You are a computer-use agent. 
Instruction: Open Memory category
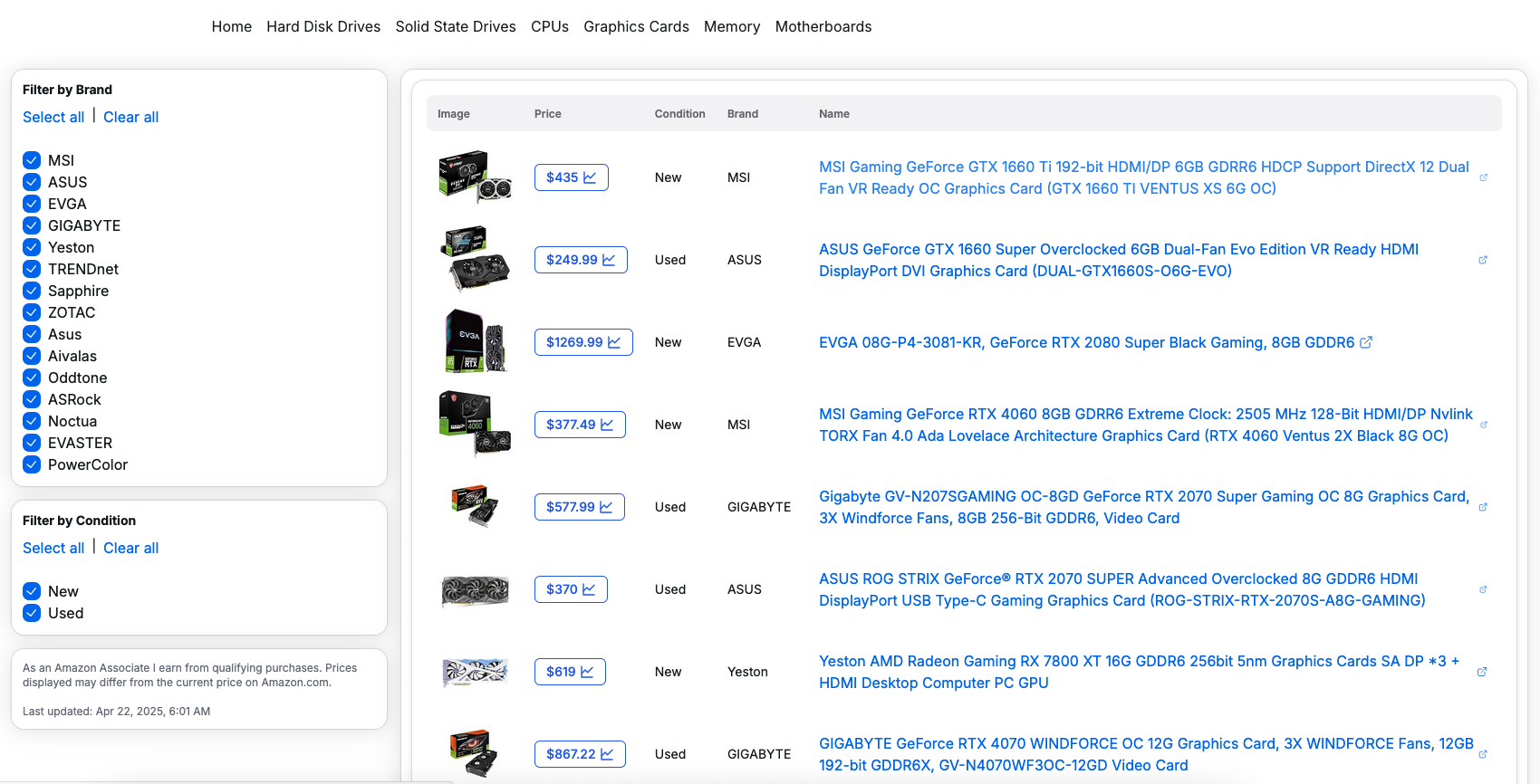(732, 27)
